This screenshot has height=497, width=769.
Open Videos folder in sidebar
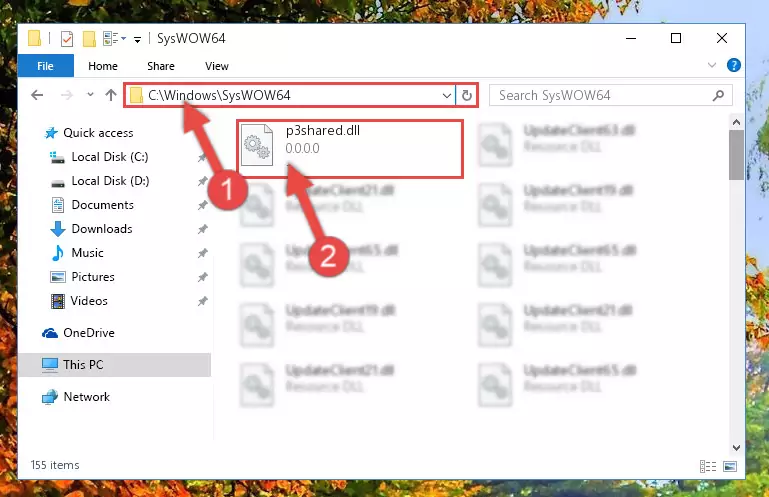point(89,301)
